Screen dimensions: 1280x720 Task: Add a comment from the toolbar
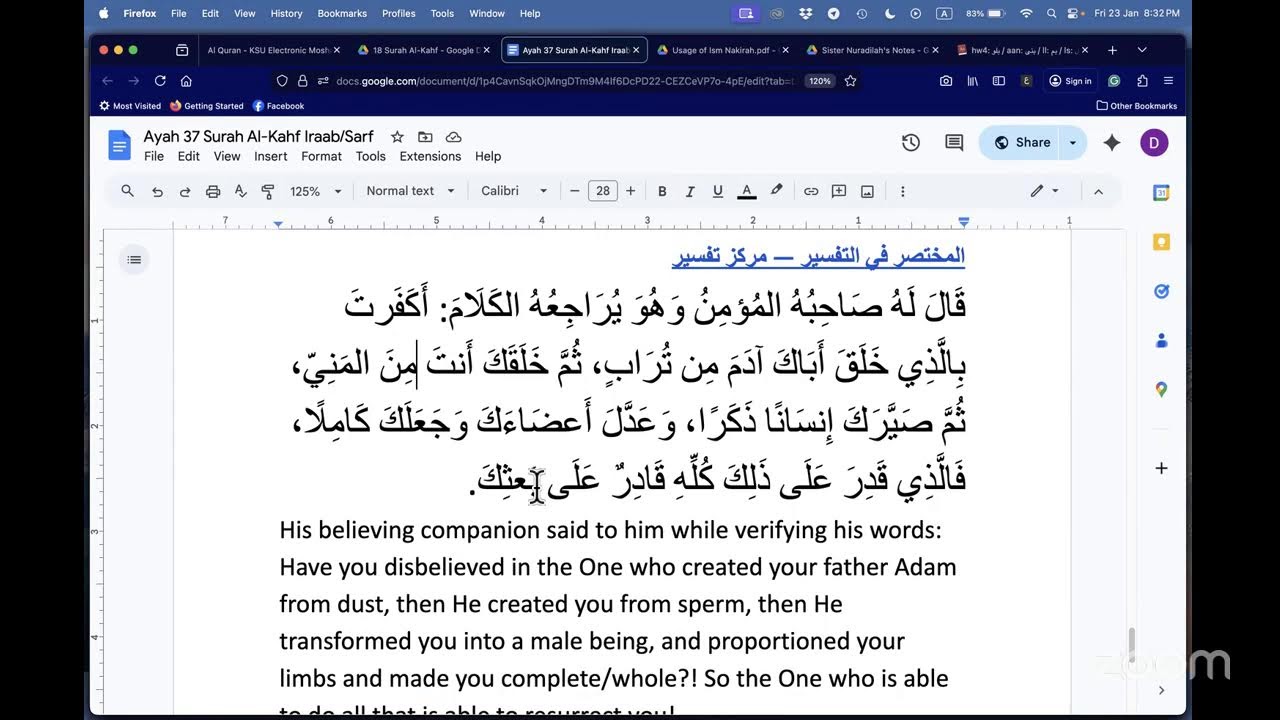(839, 191)
